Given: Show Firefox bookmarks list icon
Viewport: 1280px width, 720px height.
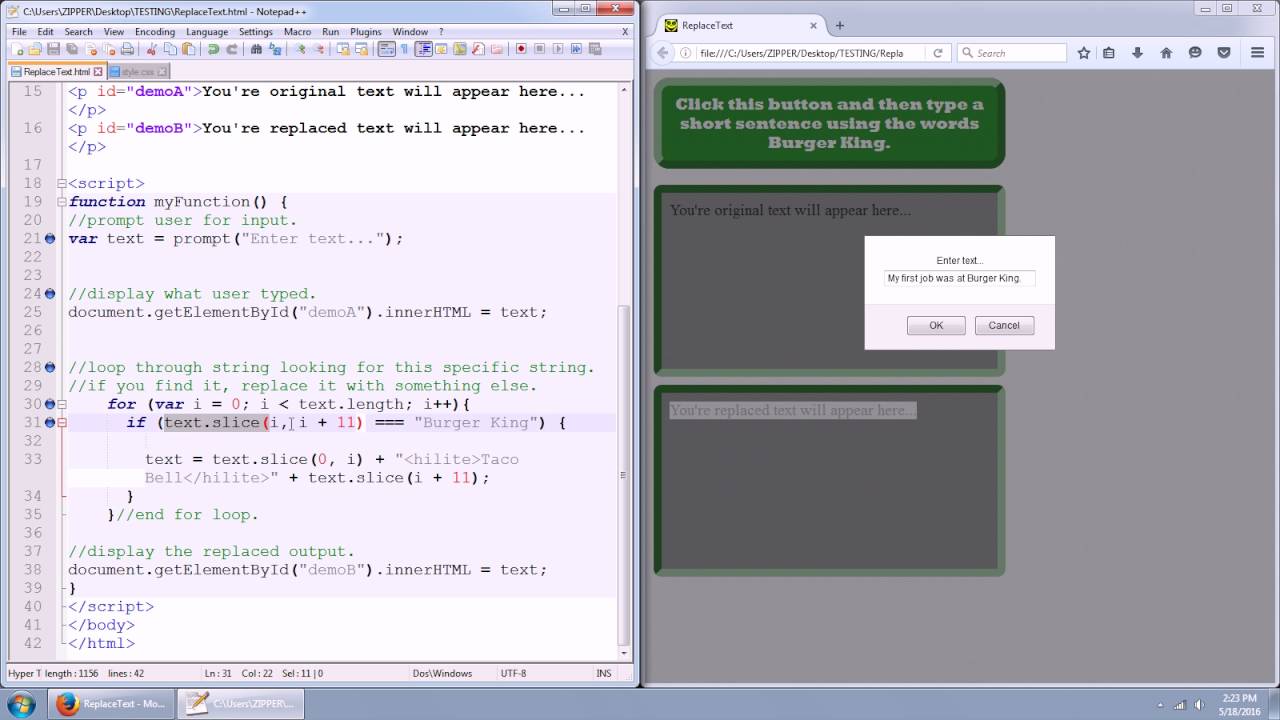Looking at the screenshot, I should tap(1109, 53).
